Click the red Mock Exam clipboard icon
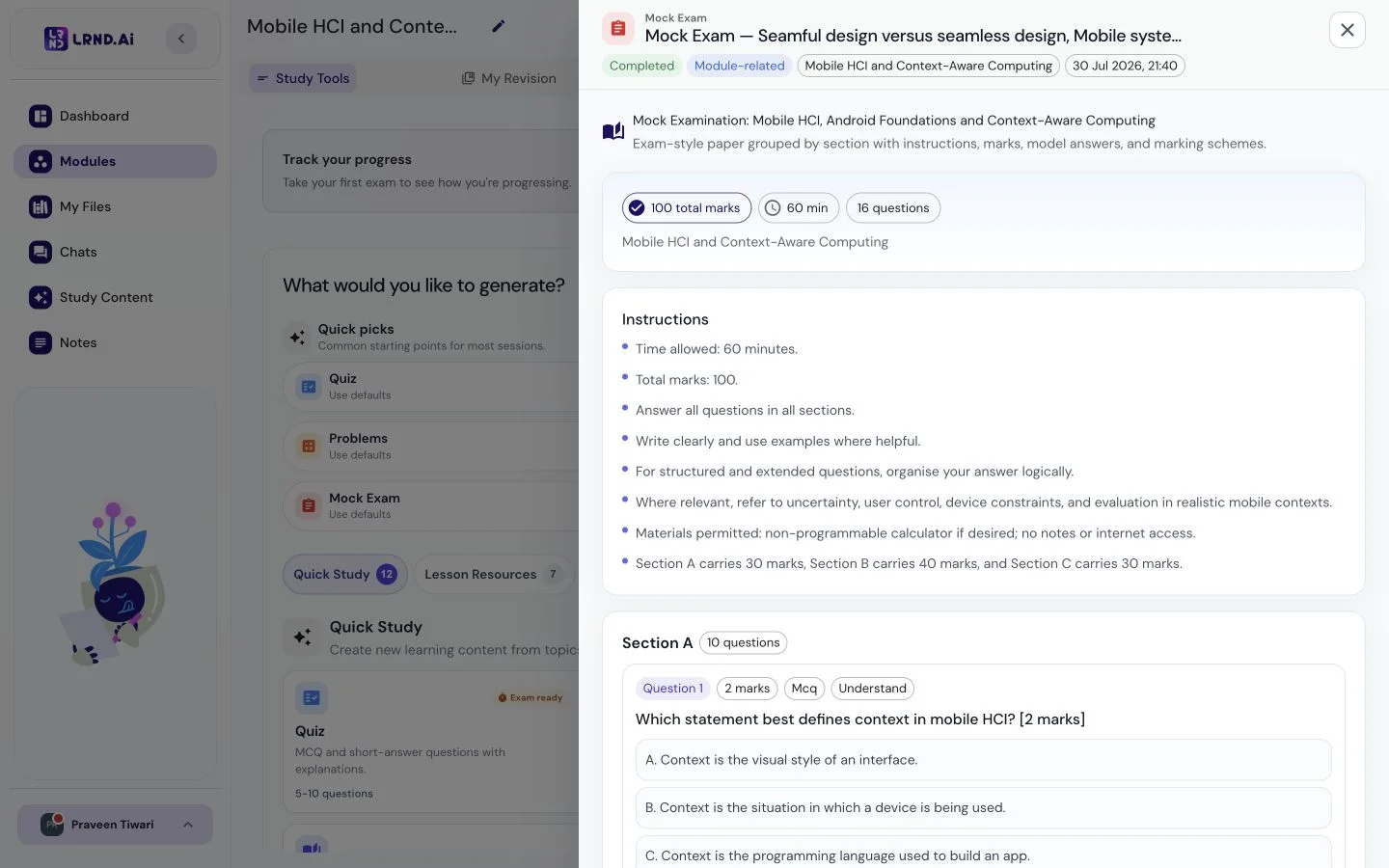Viewport: 1389px width, 868px height. 618,29
